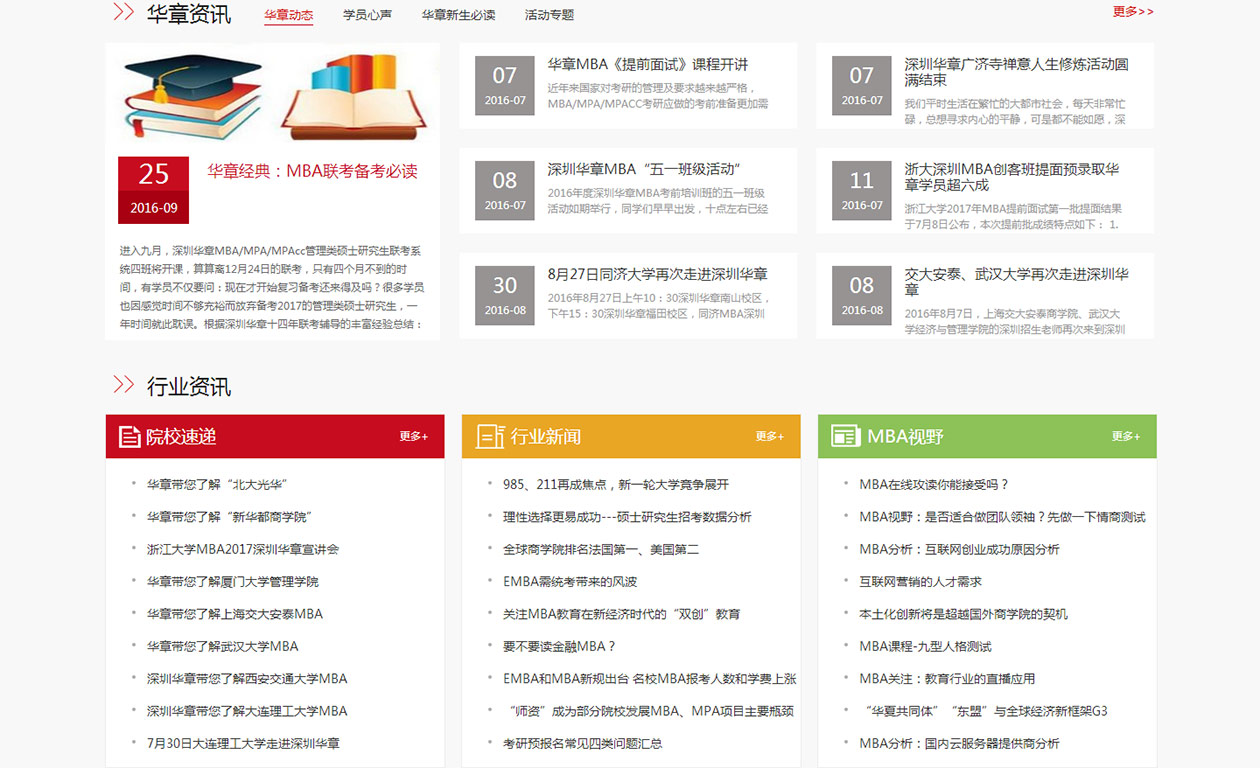This screenshot has height=768, width=1260.
Task: Open “华夏共同体”“东盟”与全球经济新框架G3
Action: (x=986, y=711)
